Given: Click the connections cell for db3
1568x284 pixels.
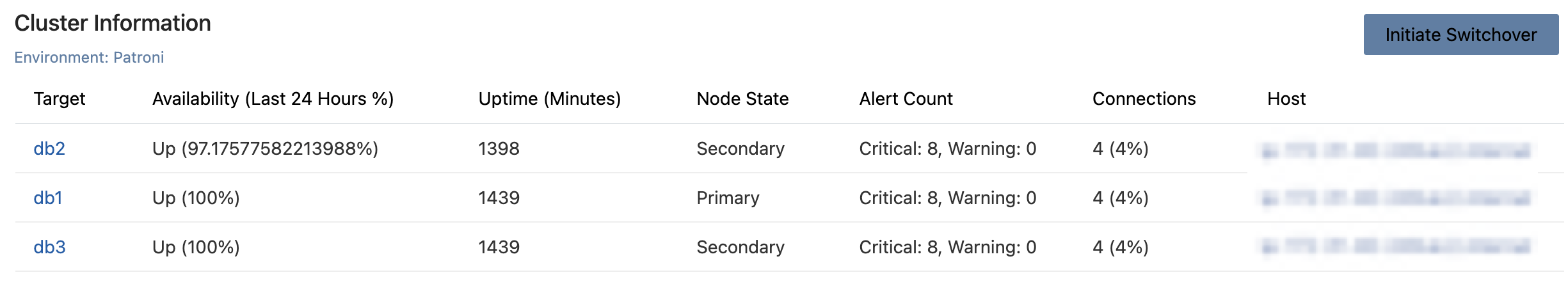Looking at the screenshot, I should (1120, 247).
